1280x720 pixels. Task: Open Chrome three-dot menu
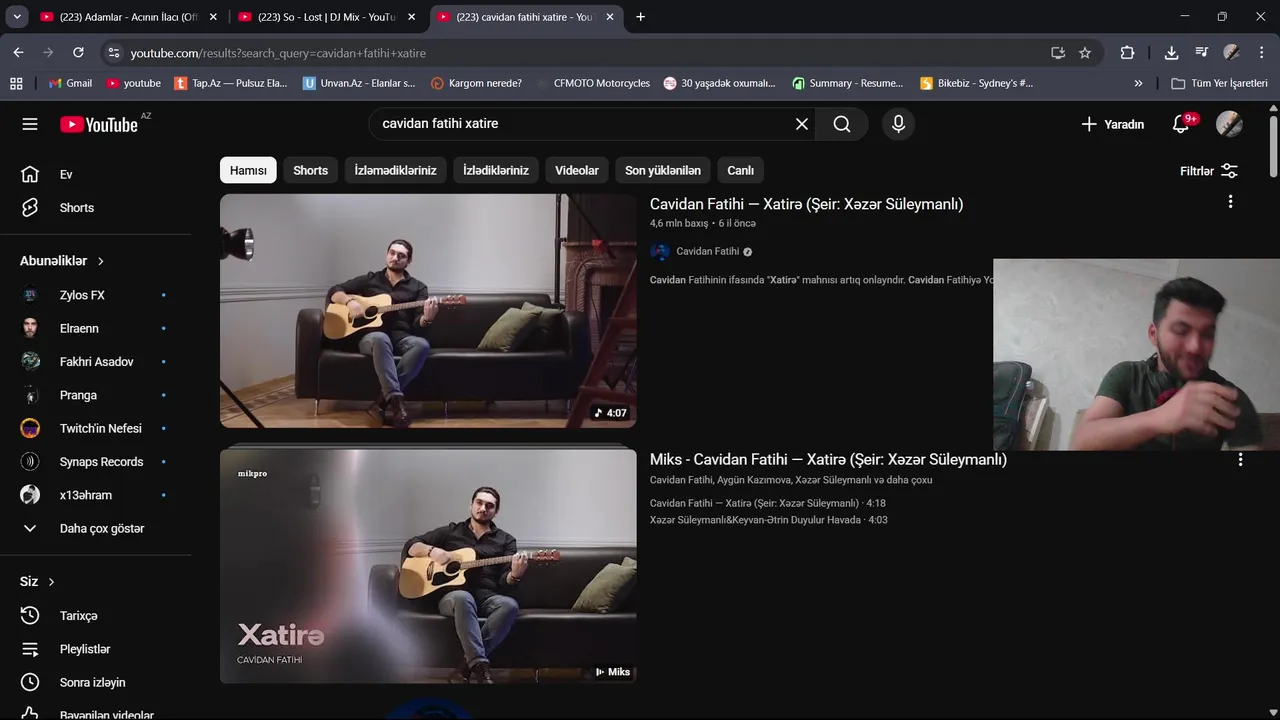[x=1262, y=53]
